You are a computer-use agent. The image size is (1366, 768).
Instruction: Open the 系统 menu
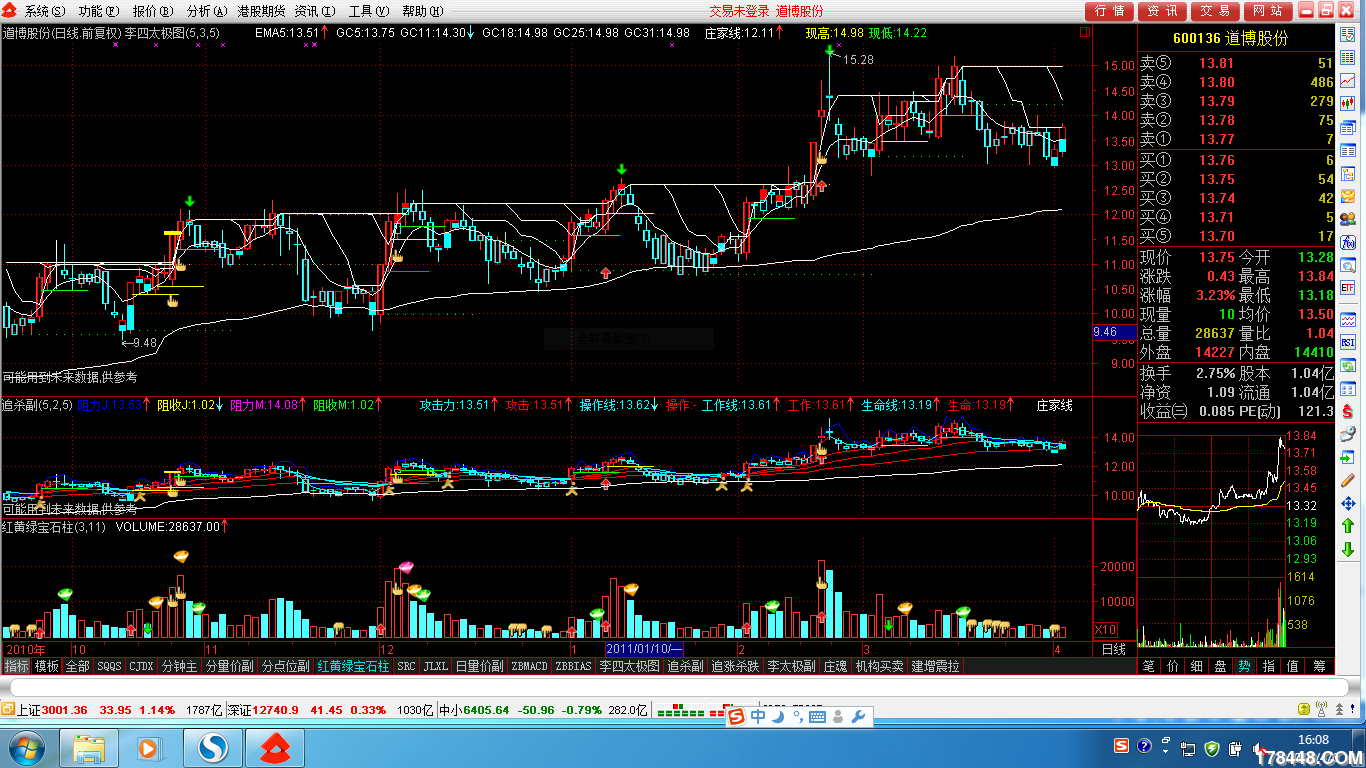click(44, 11)
